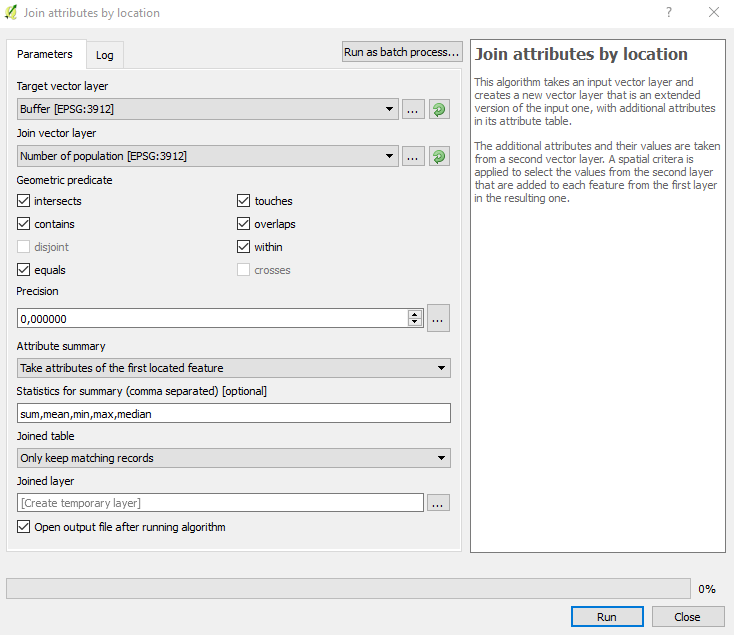Select the Parameters tab
This screenshot has height=635, width=734.
click(x=45, y=54)
